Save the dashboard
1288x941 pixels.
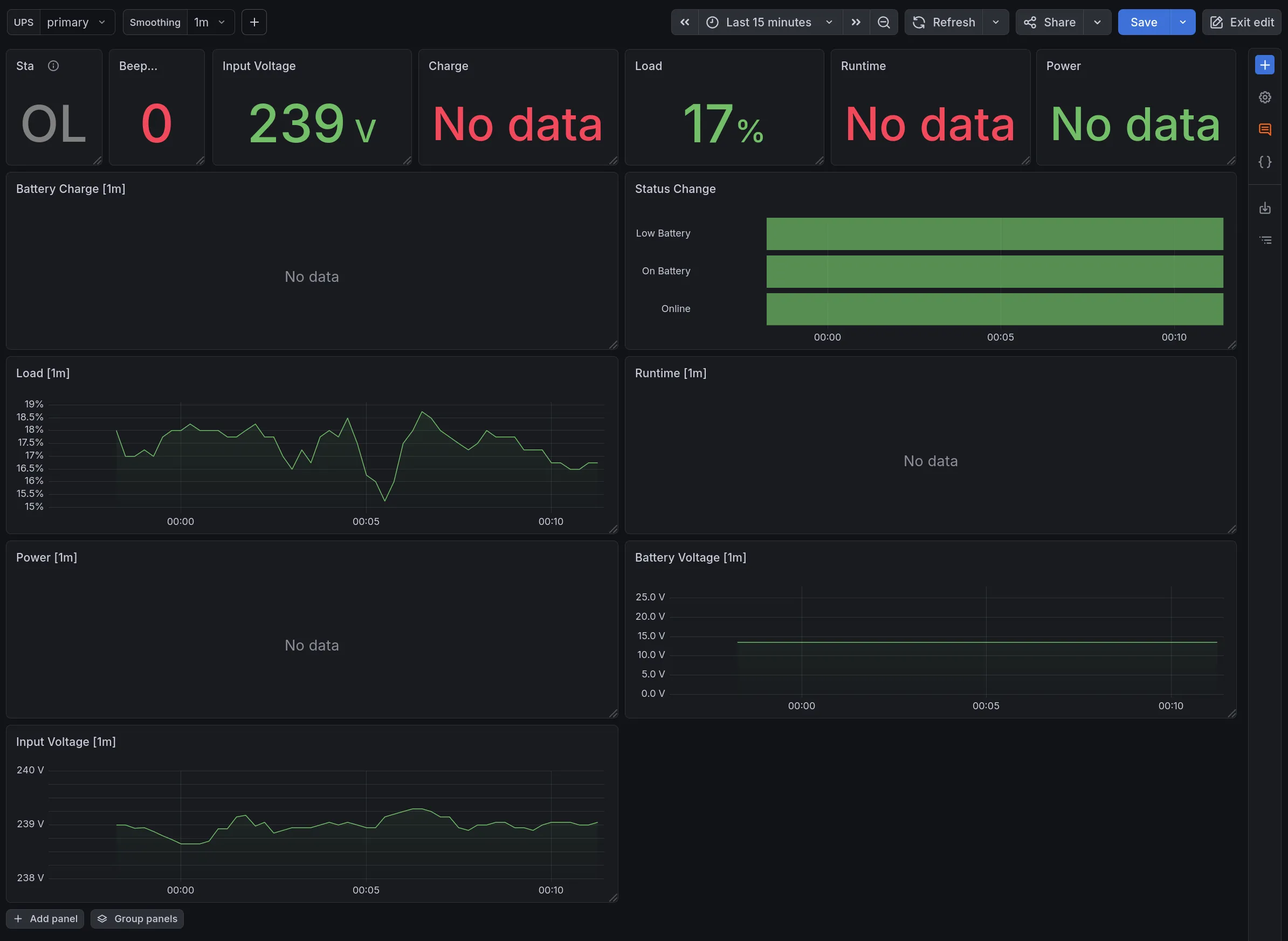tap(1144, 22)
